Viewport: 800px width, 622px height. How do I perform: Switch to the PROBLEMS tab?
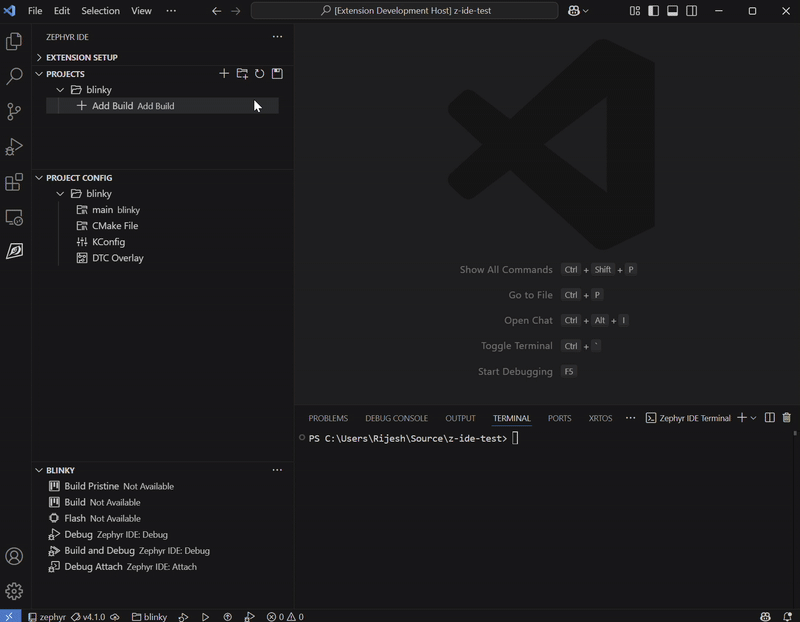328,418
